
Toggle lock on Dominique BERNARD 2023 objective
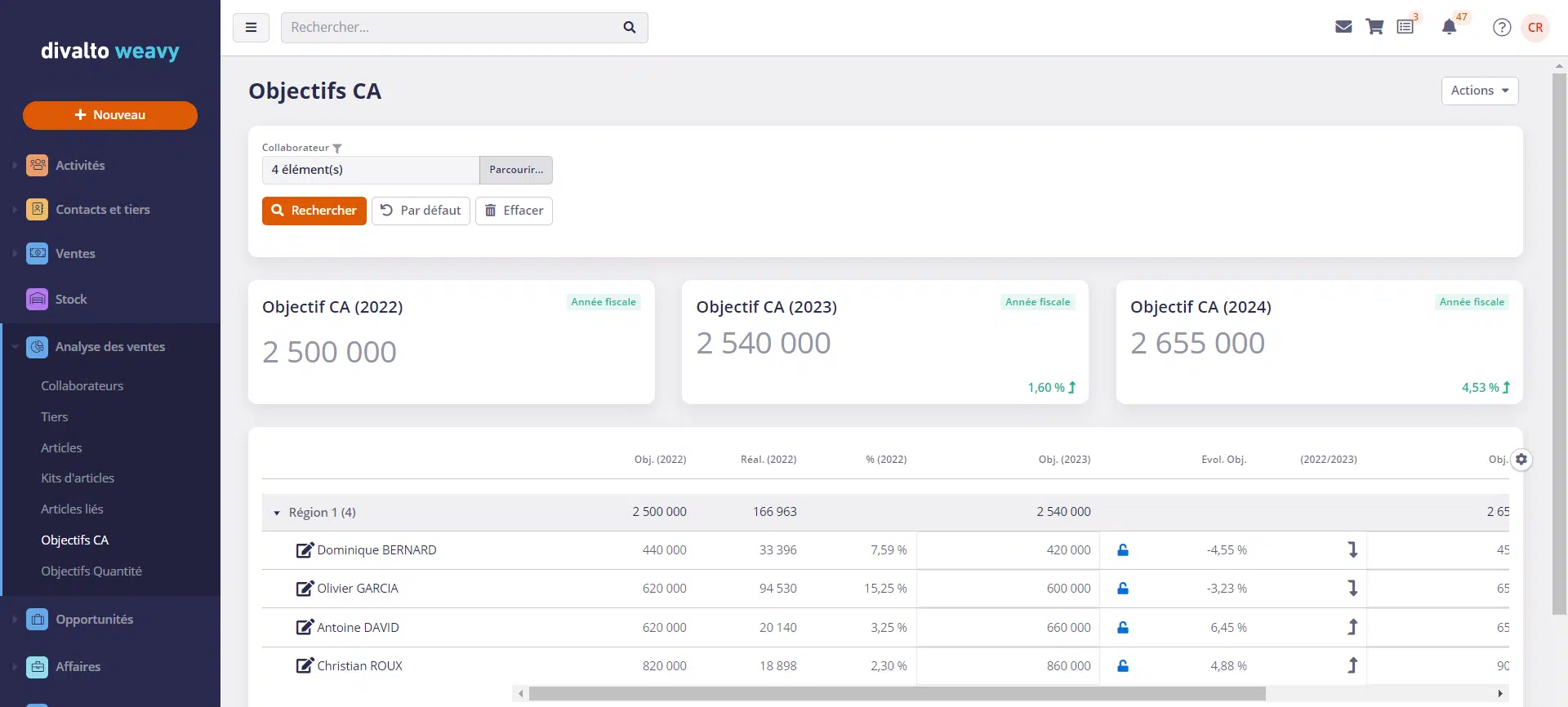pyautogui.click(x=1123, y=550)
